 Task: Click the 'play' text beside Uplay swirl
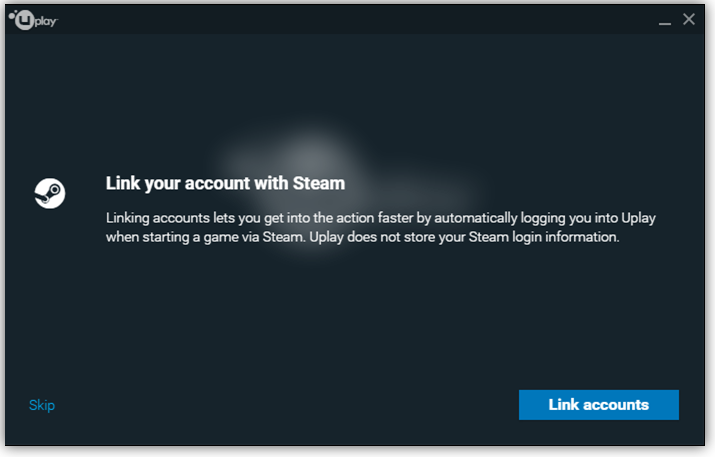pos(46,21)
